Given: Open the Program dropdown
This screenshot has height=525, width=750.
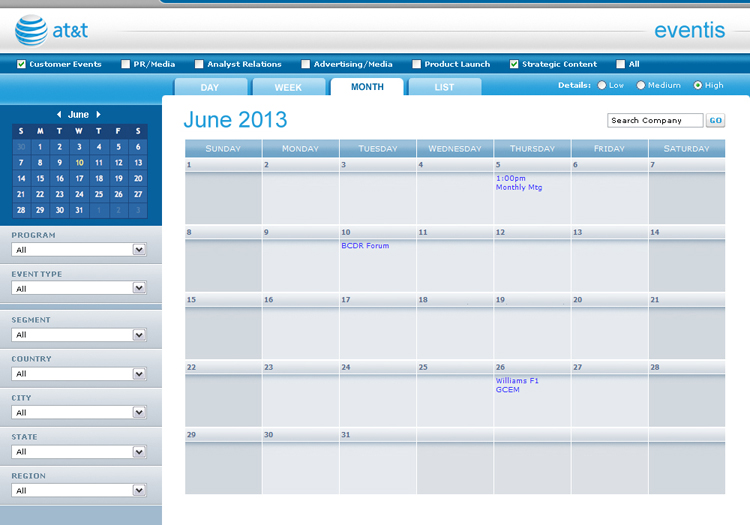Looking at the screenshot, I should [79, 250].
